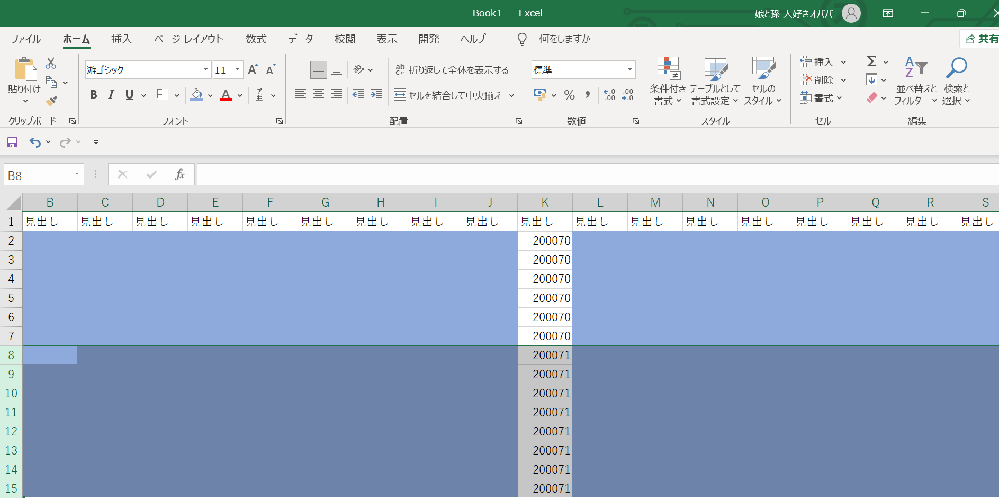This screenshot has height=498, width=999.
Task: Switch to the Review tab
Action: [x=345, y=39]
